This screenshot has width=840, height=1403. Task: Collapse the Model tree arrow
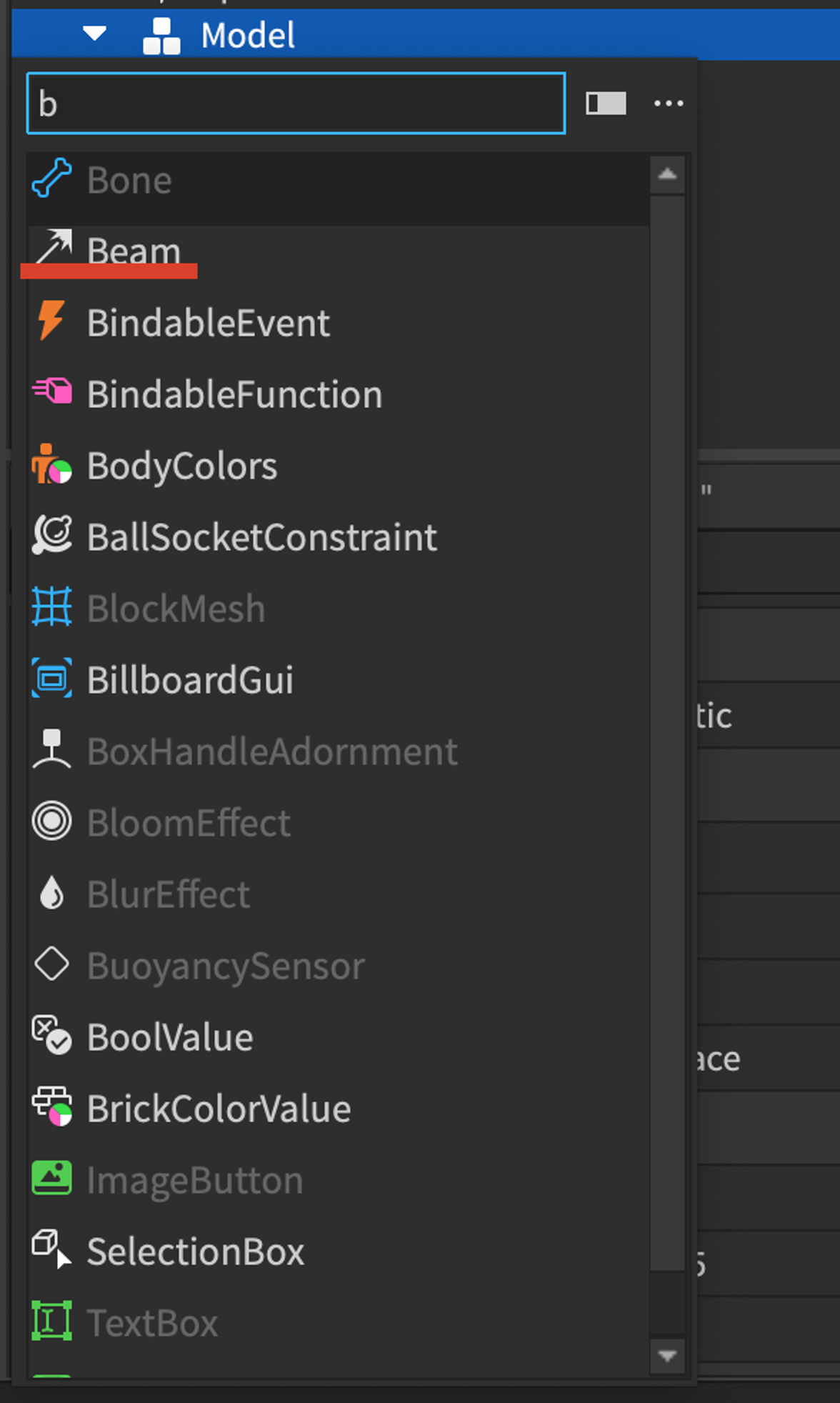pos(94,33)
